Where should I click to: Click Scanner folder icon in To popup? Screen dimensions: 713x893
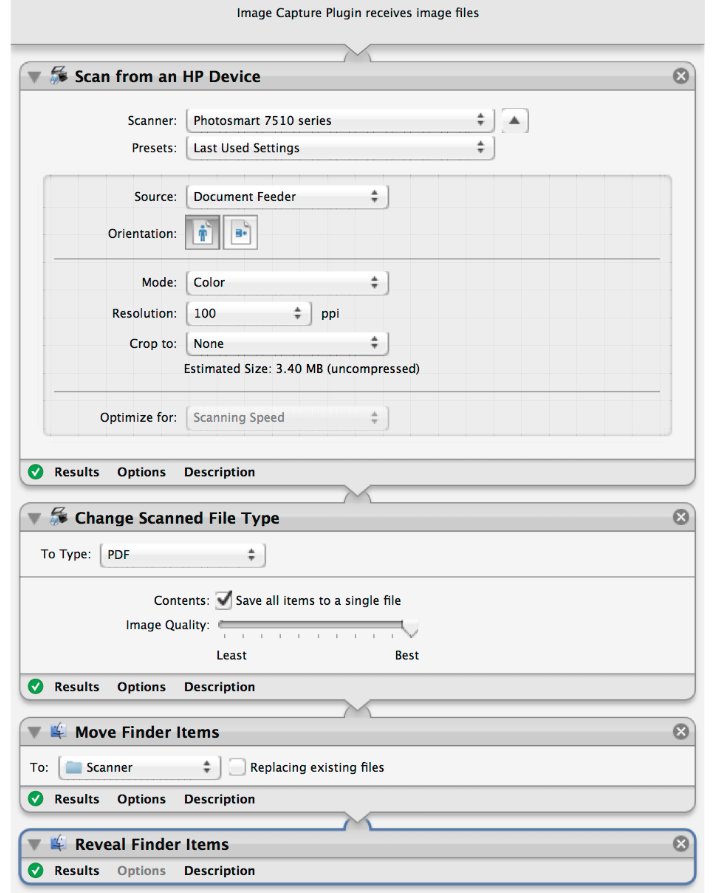(x=73, y=767)
